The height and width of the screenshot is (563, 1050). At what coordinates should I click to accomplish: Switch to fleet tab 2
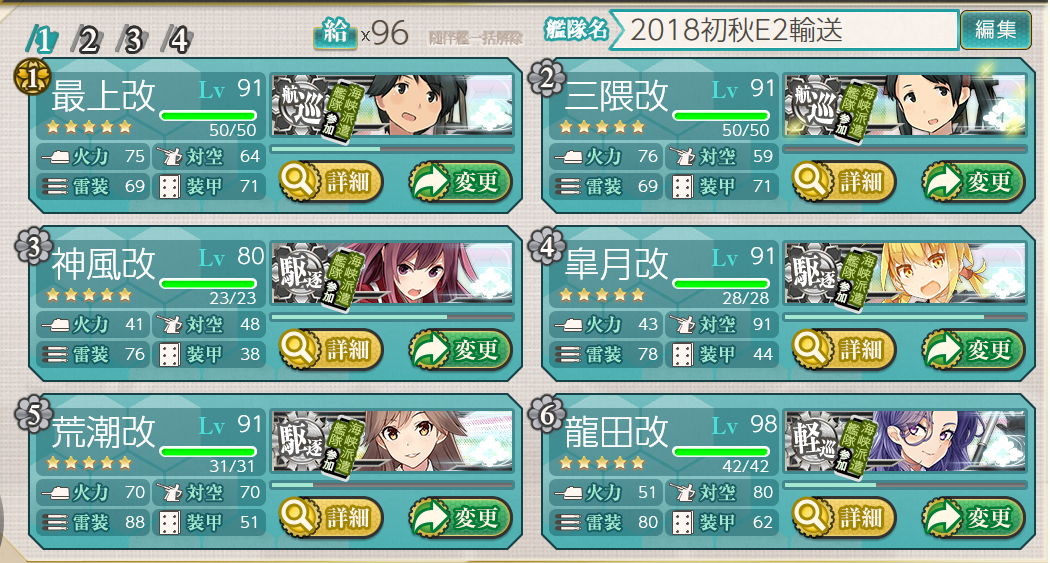coord(86,41)
